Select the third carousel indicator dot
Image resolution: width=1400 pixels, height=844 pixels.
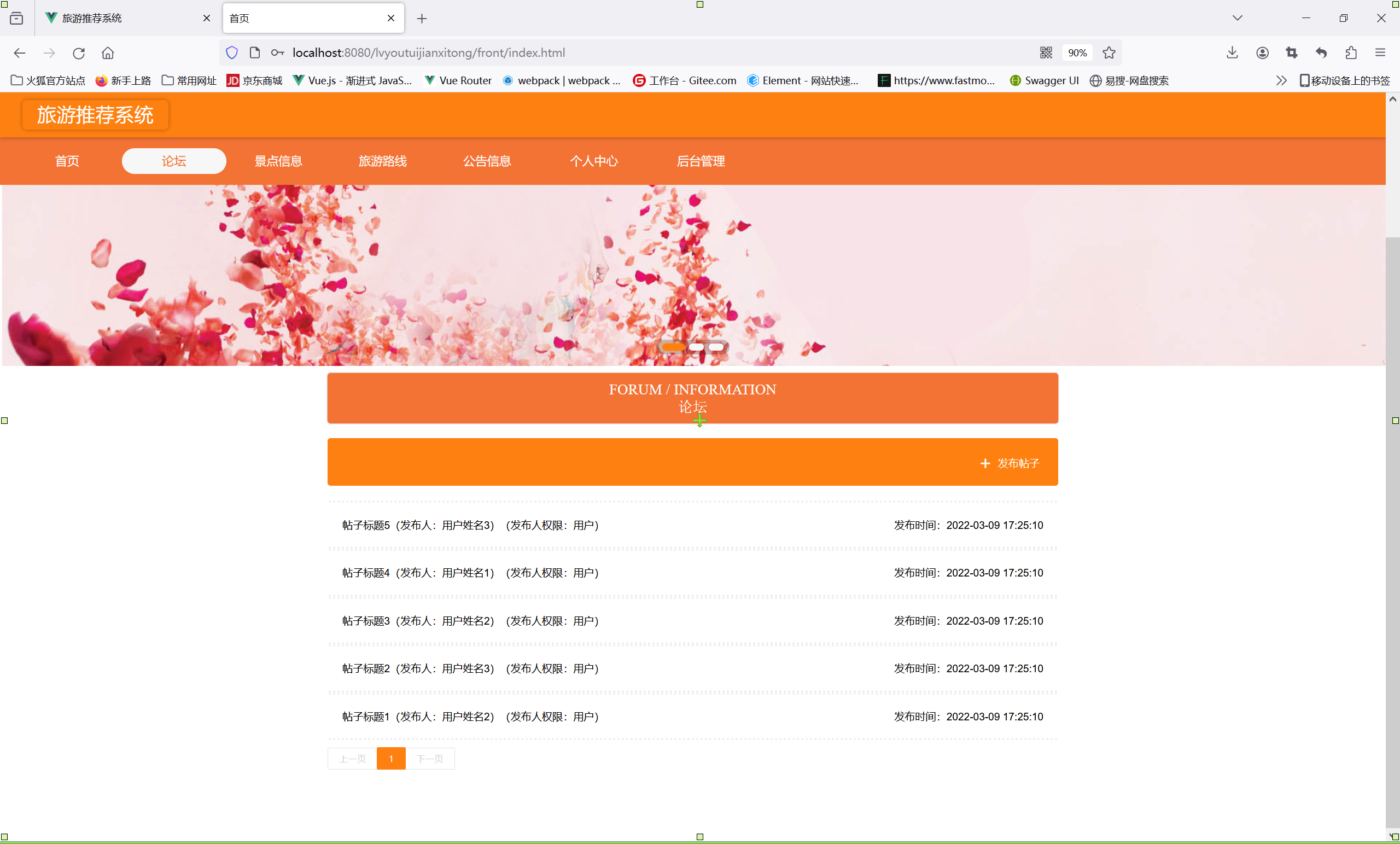[716, 347]
